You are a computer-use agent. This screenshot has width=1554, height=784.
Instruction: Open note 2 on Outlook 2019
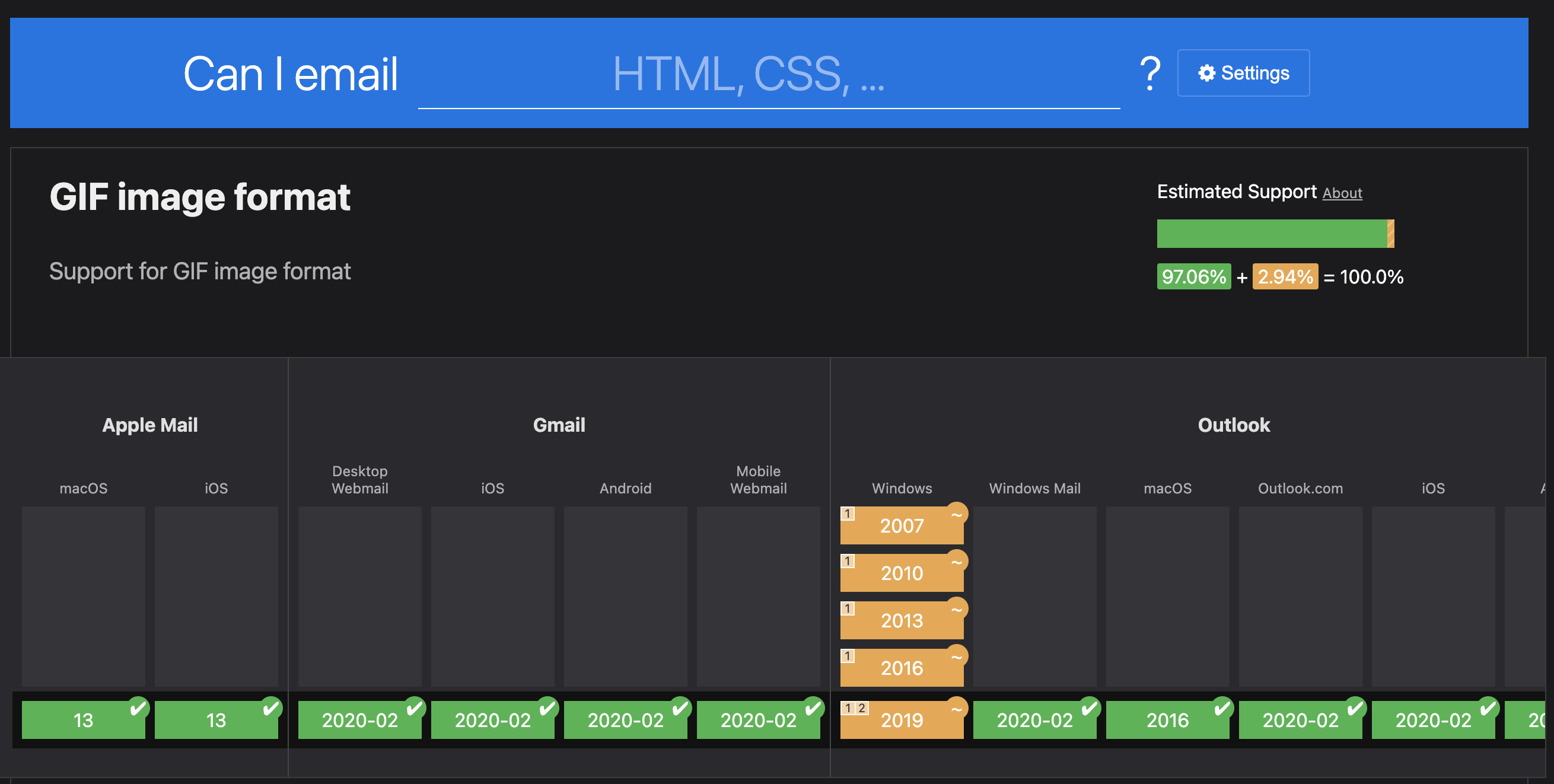point(862,708)
